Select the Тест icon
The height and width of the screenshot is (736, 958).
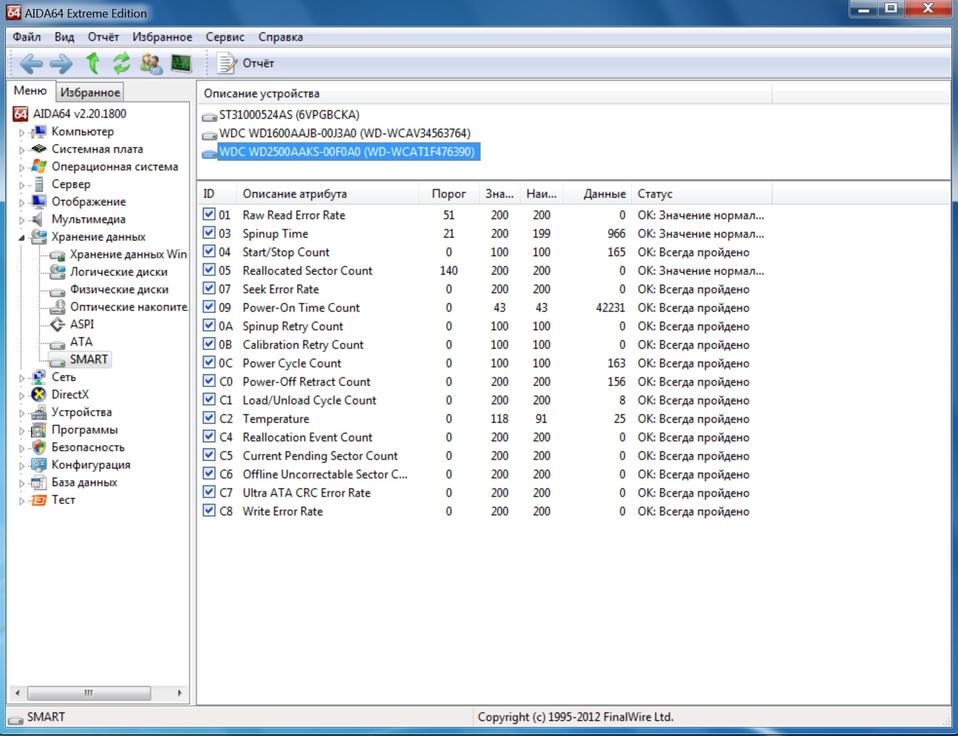pyautogui.click(x=38, y=500)
